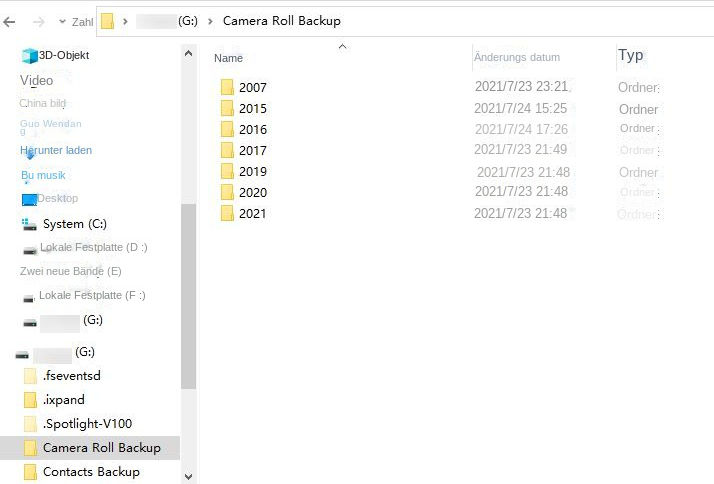Click the date 2021/7/24 15:25
Viewport: 714px width, 484px height.
[x=520, y=108]
